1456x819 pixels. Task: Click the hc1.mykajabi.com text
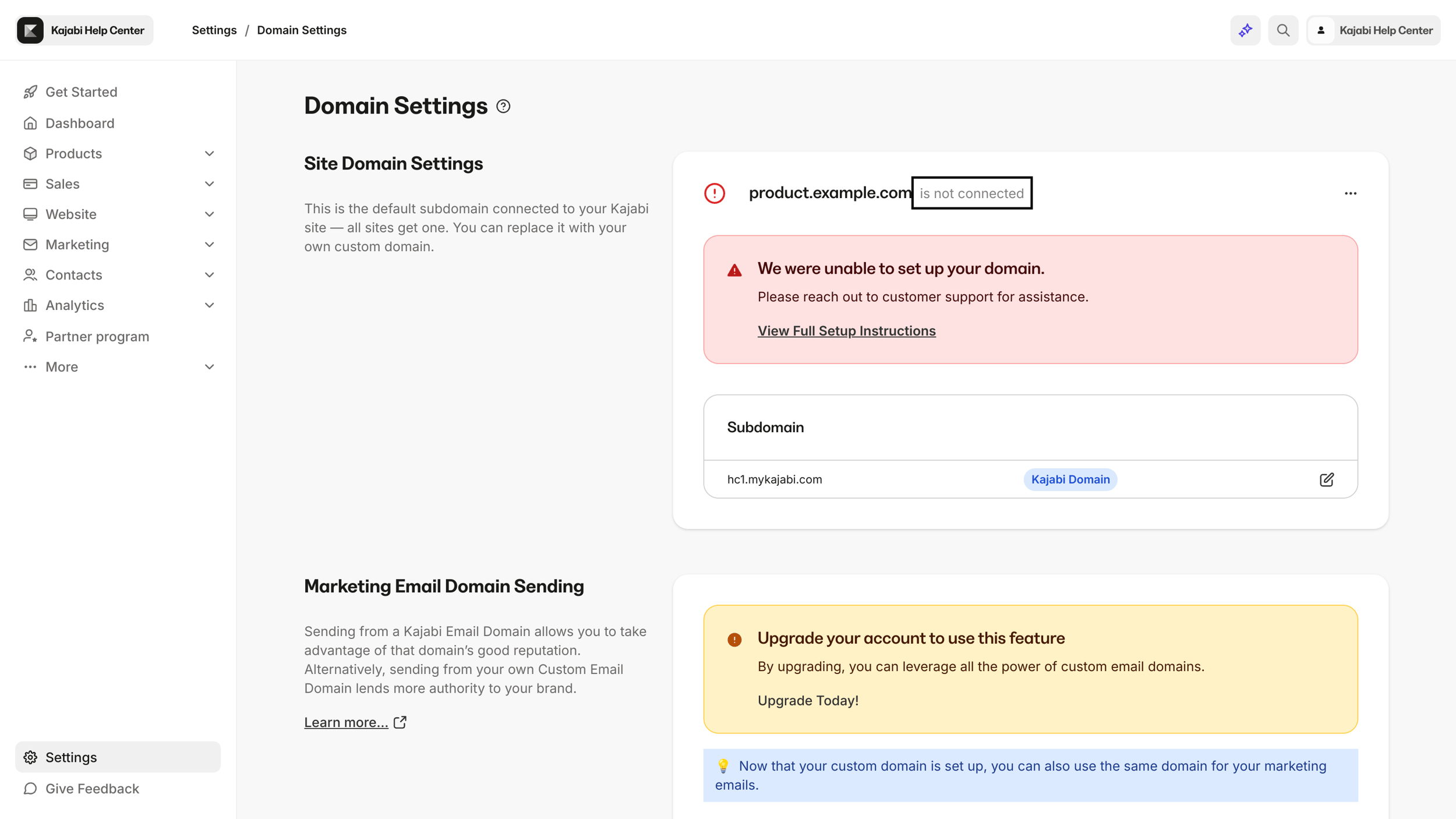[x=775, y=479]
